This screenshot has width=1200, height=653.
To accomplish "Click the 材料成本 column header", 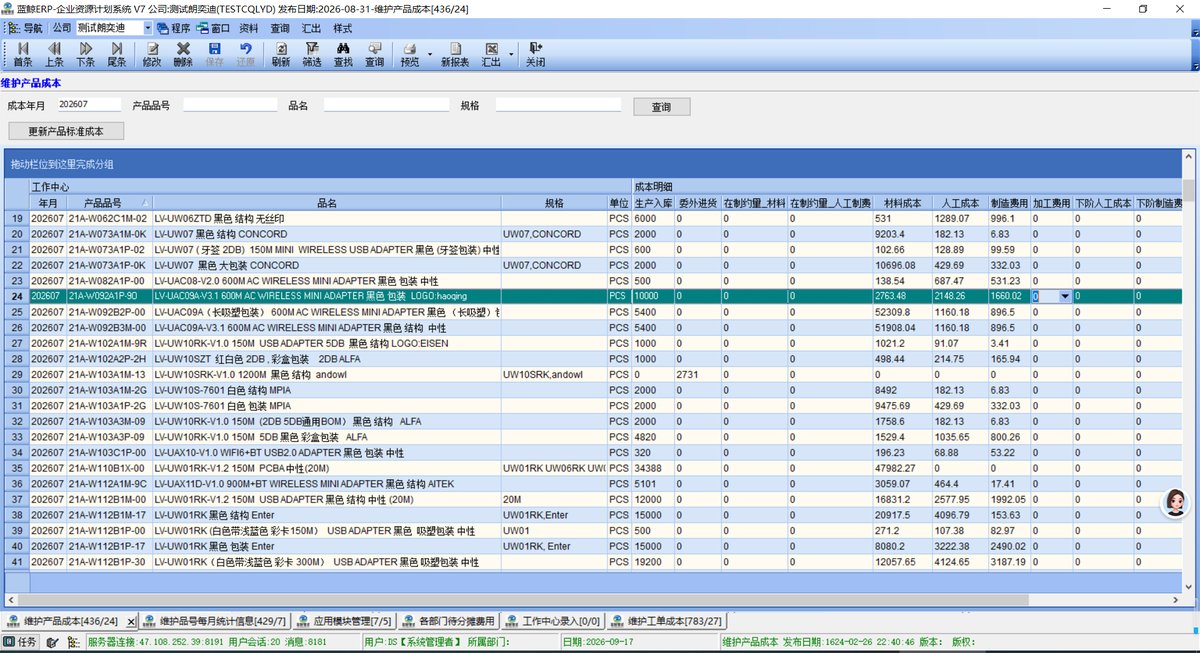I will (902, 203).
